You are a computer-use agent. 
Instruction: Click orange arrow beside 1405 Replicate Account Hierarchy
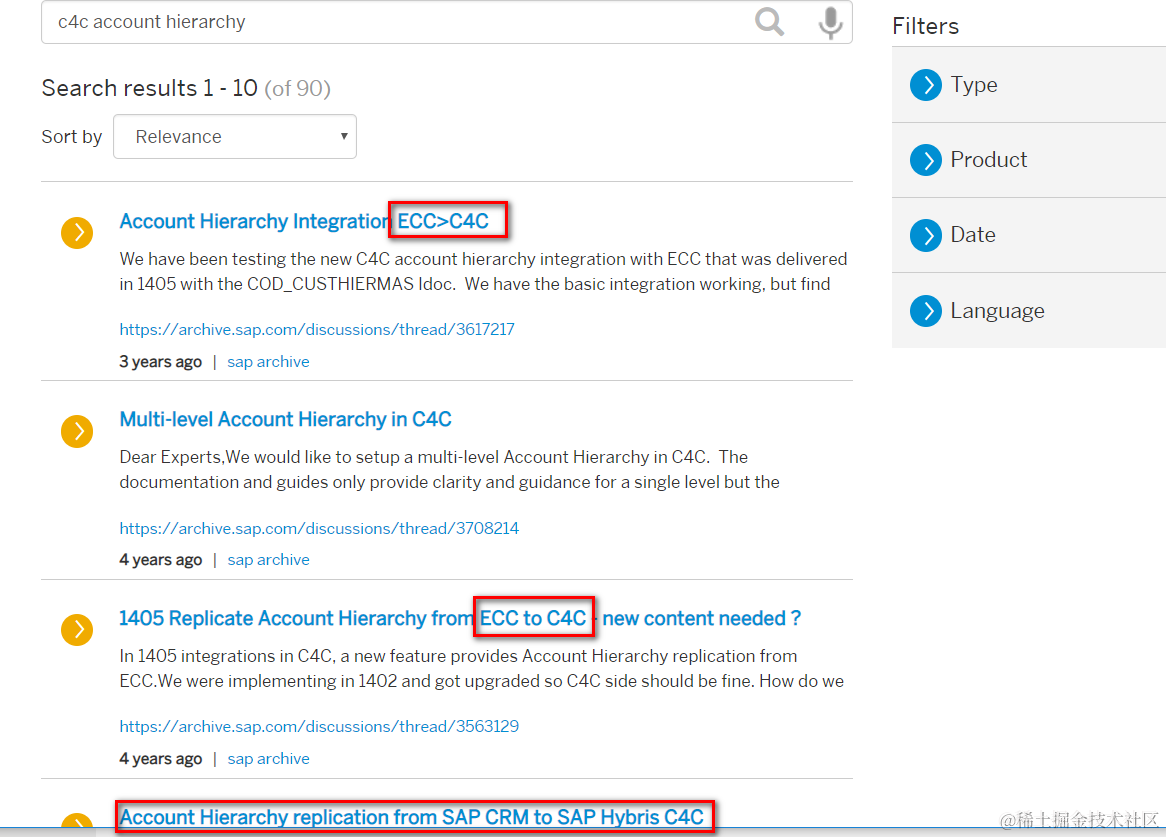point(77,630)
